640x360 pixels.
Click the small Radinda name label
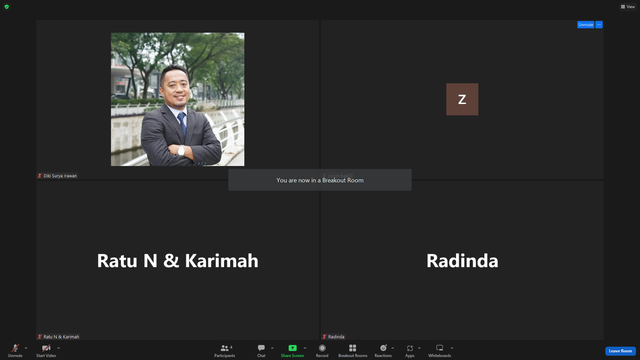tap(333, 337)
